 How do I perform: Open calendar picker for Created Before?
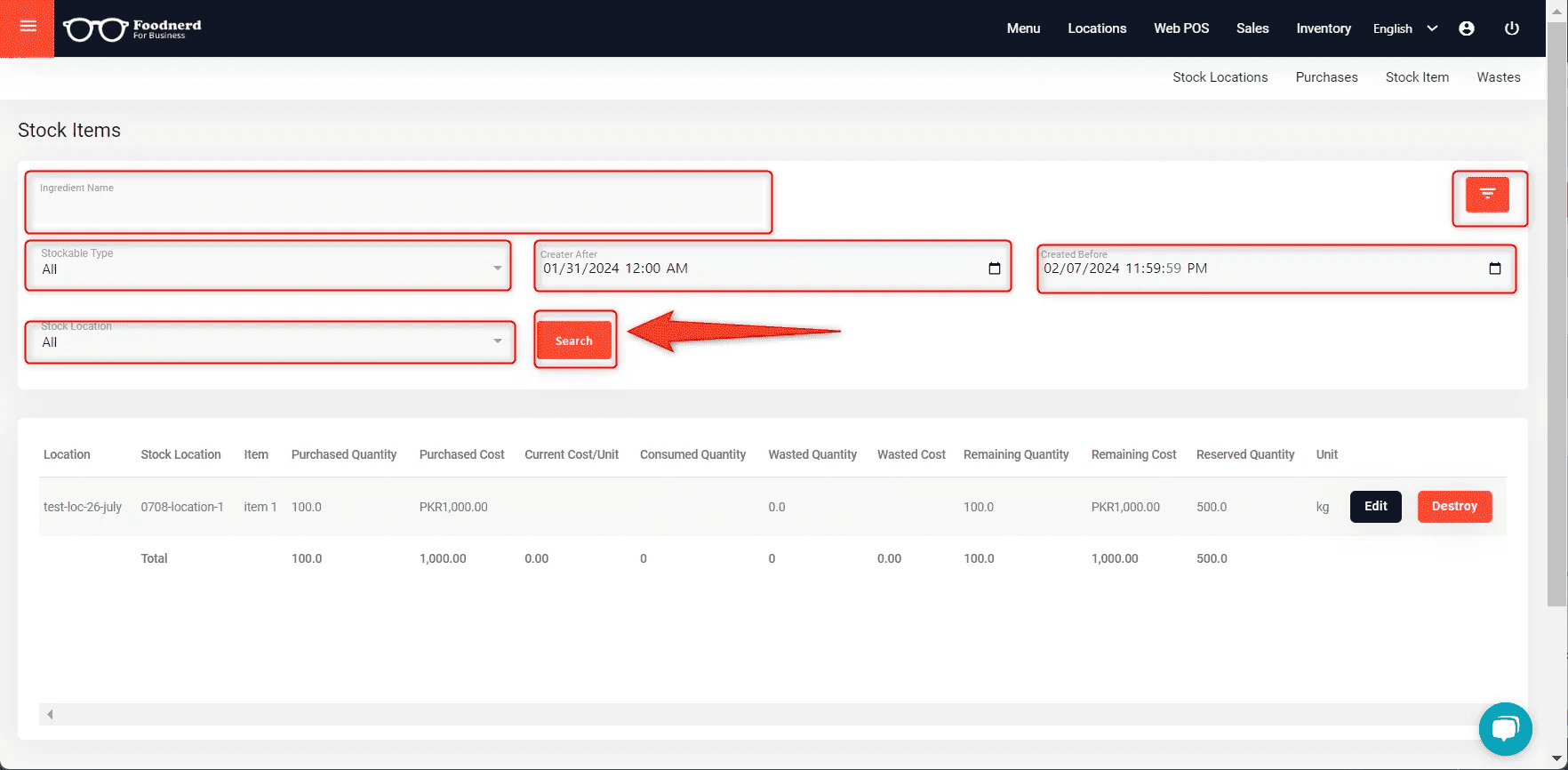click(x=1495, y=269)
